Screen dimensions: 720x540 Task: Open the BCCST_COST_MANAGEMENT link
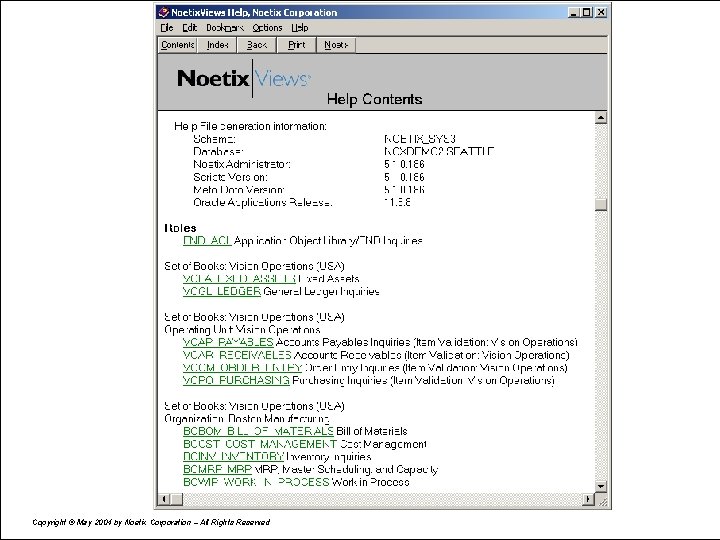[260, 444]
